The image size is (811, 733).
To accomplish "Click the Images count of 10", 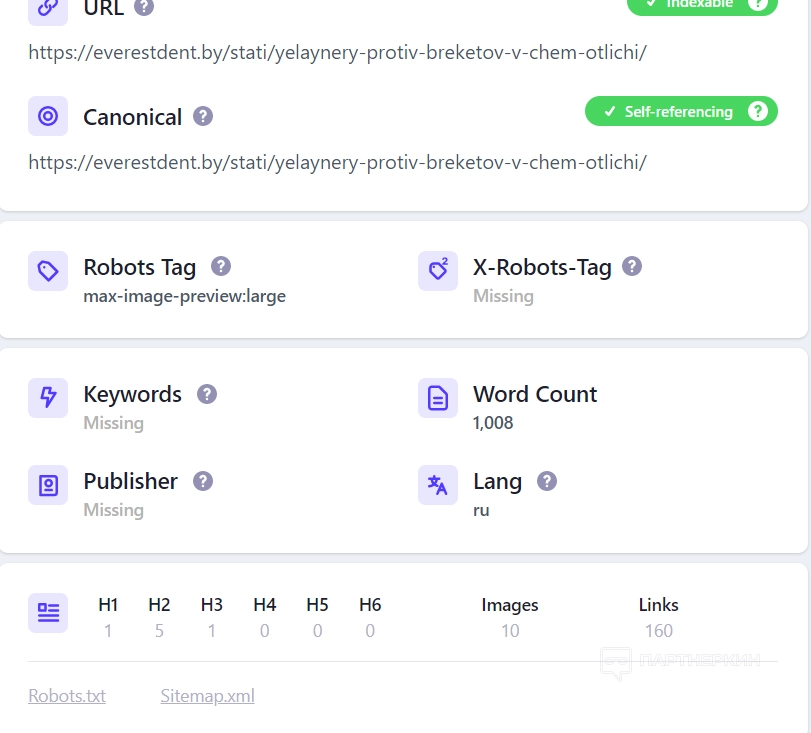I will tap(510, 631).
